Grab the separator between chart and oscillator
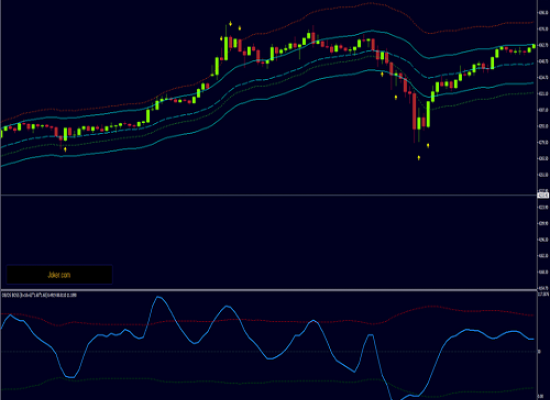Screen dimensions: 550x400 tap(269, 290)
